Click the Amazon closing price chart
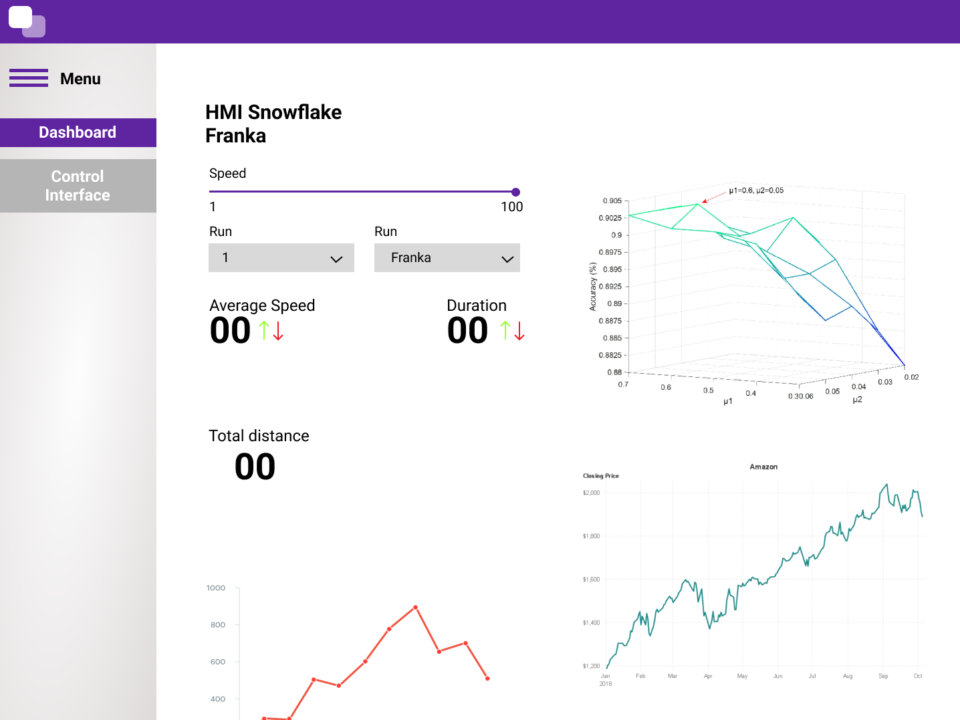This screenshot has height=720, width=960. pos(753,574)
